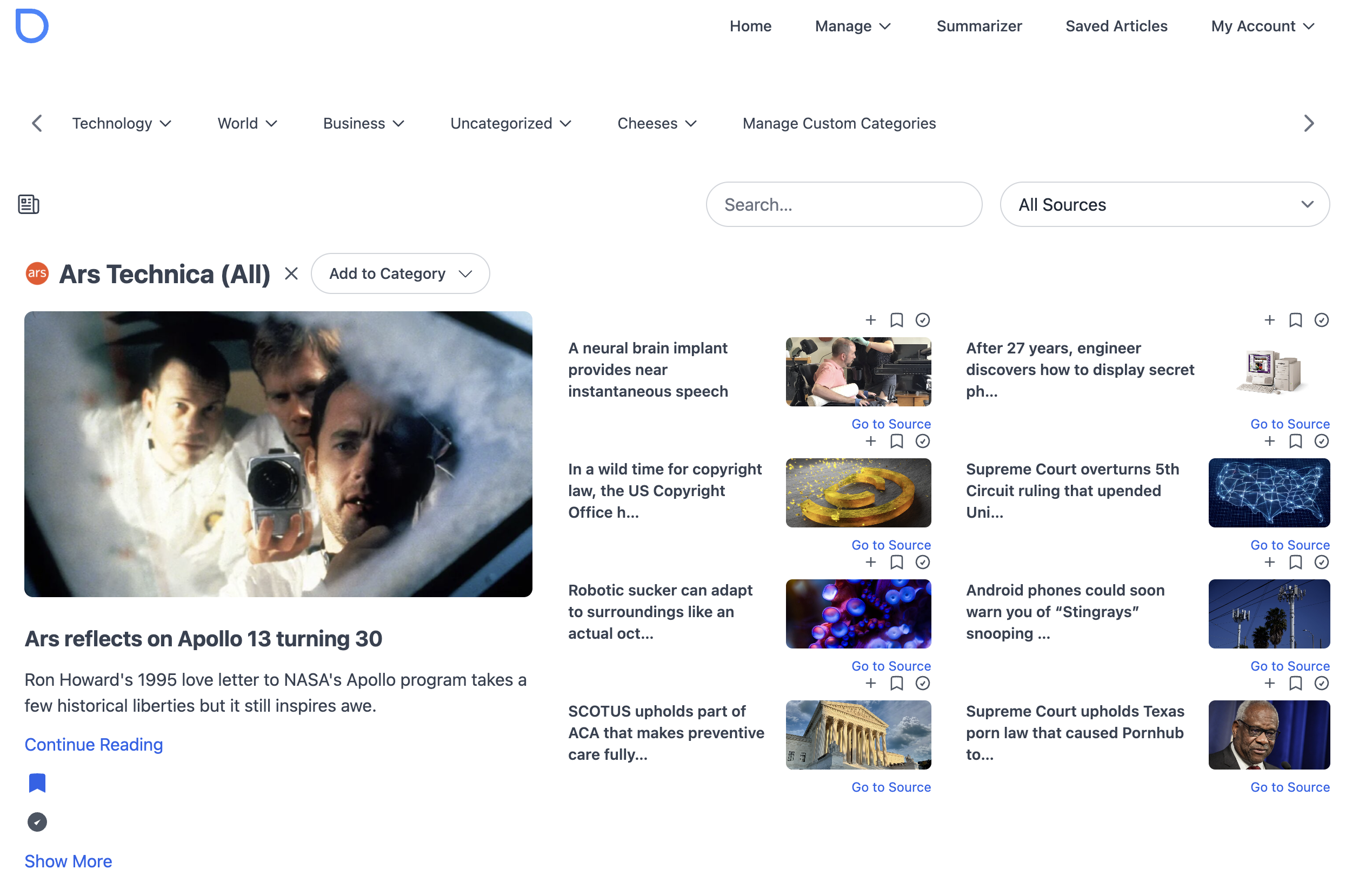Click the gold copyright symbol thumbnail
Image resolution: width=1359 pixels, height=896 pixels.
click(858, 493)
